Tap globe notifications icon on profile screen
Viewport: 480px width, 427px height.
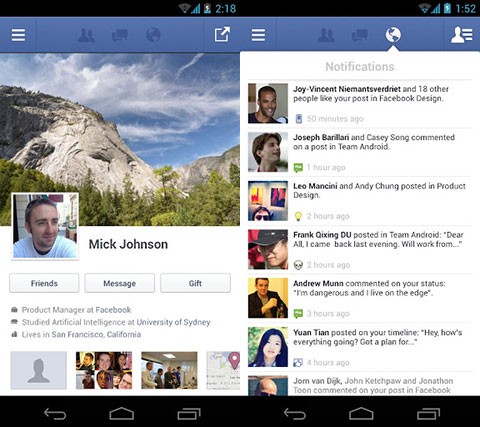153,35
